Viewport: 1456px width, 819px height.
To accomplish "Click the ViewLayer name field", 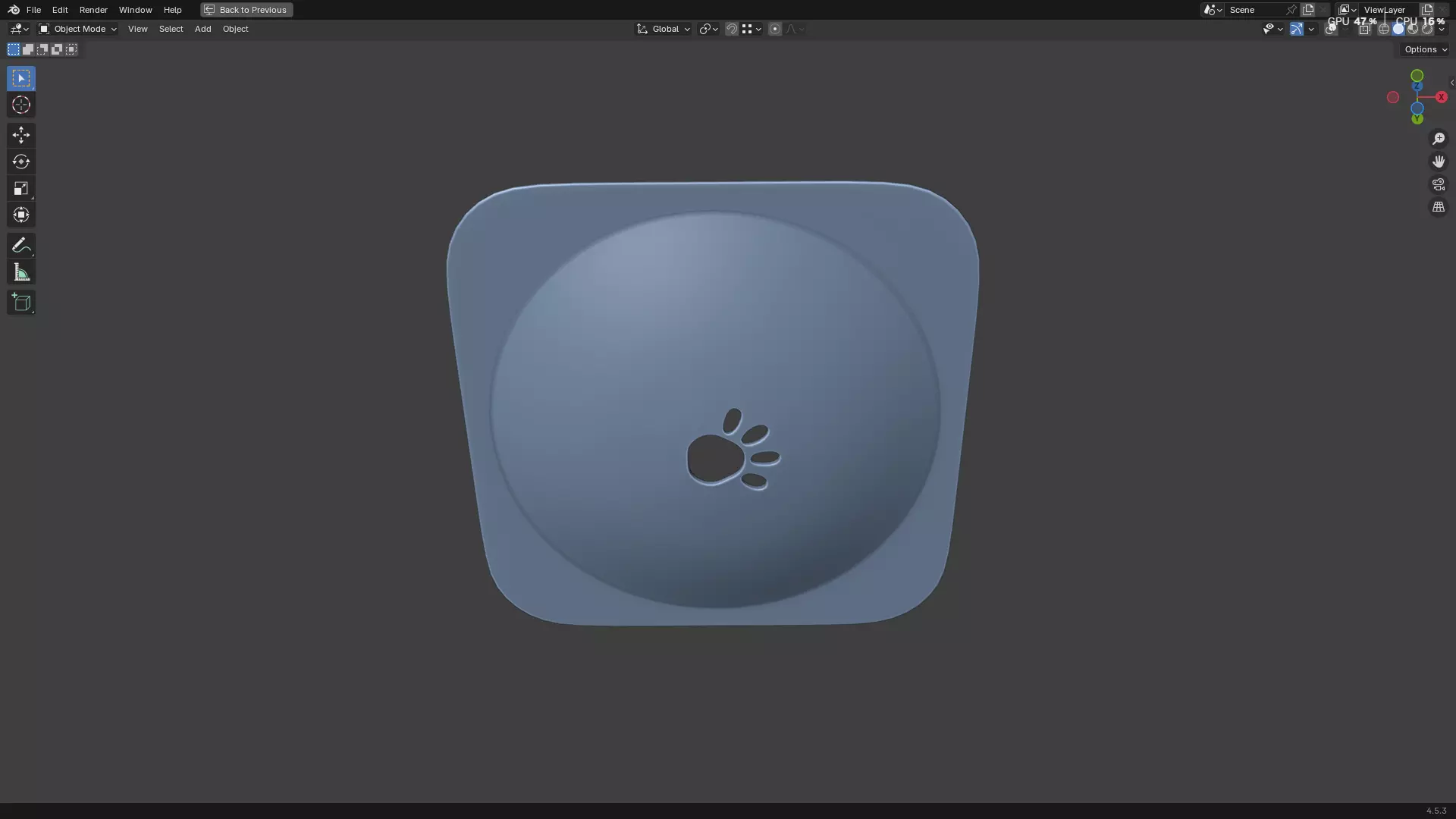I will pos(1388,10).
